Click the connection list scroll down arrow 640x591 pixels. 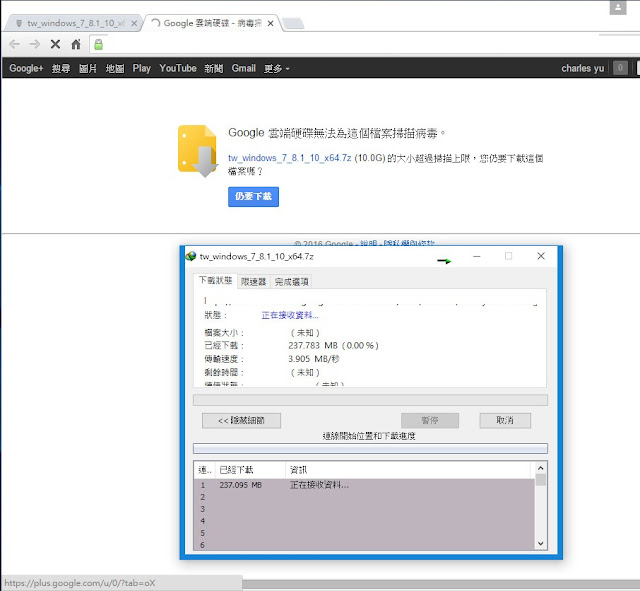click(x=540, y=544)
